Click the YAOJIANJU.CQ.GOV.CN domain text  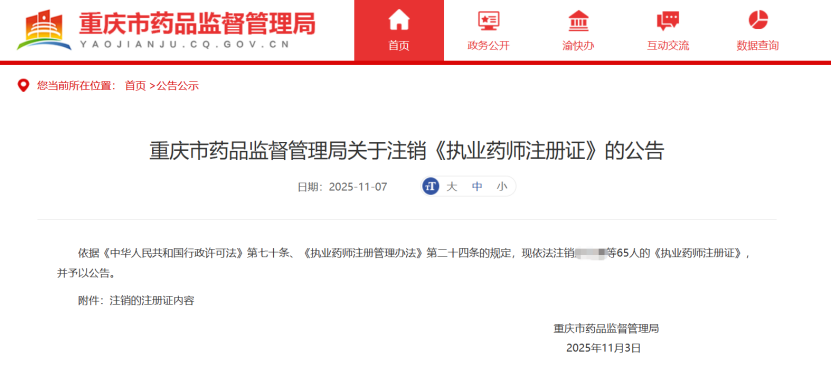pyautogui.click(x=184, y=45)
